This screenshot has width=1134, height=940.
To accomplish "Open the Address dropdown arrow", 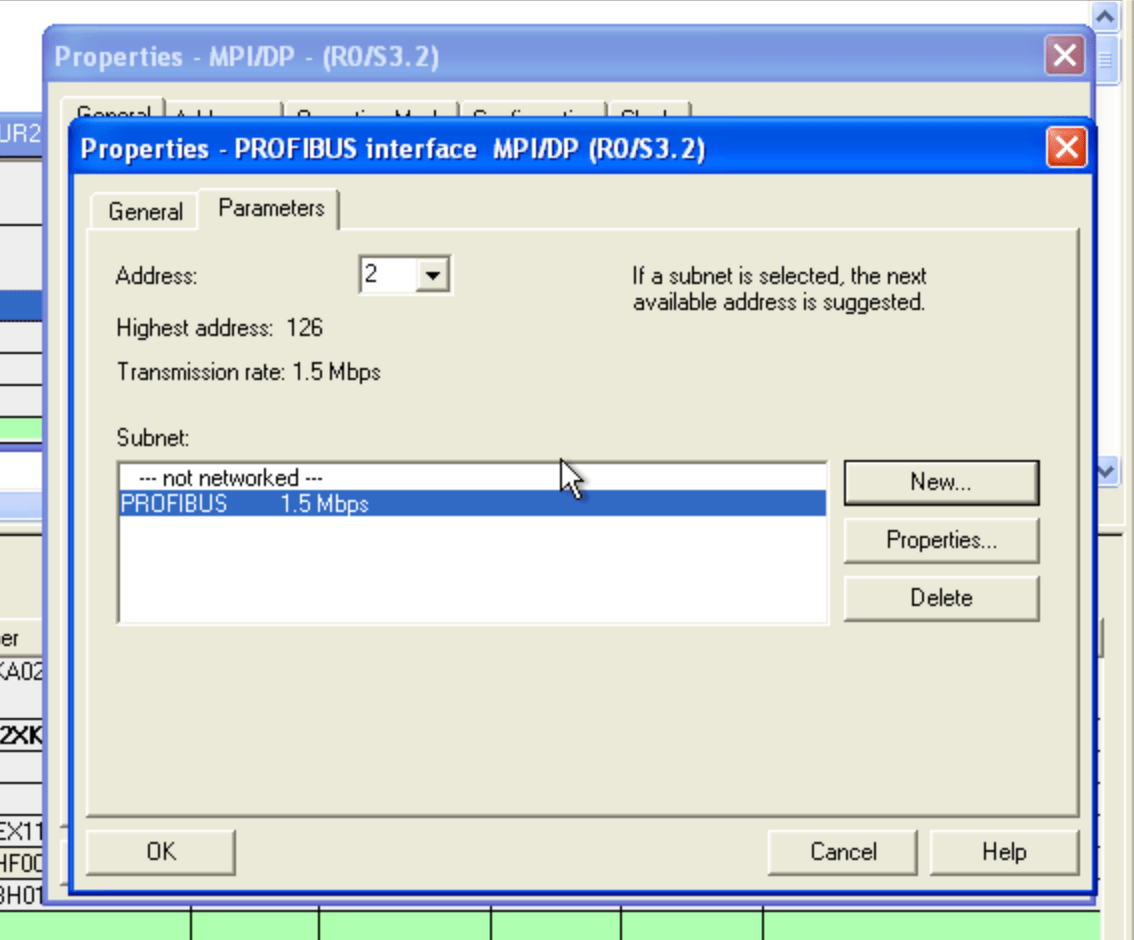I will click(x=432, y=275).
